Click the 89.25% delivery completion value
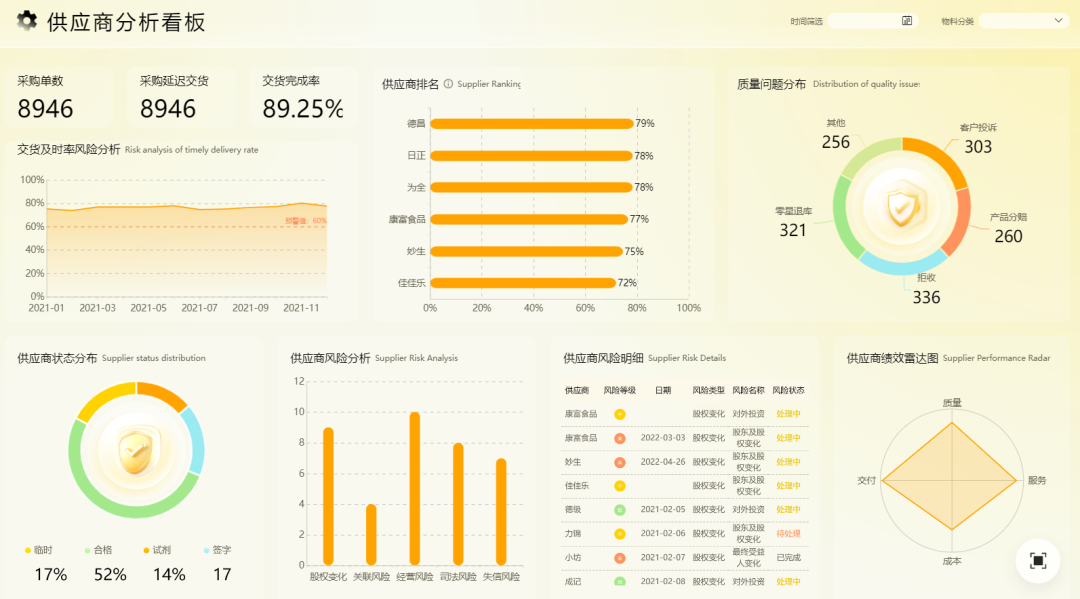Screen dimensions: 1080x599 coord(302,108)
